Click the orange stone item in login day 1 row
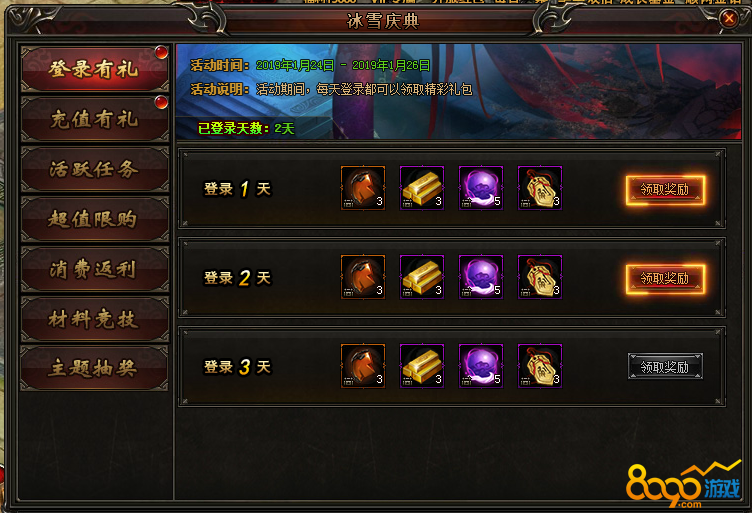 pos(363,188)
